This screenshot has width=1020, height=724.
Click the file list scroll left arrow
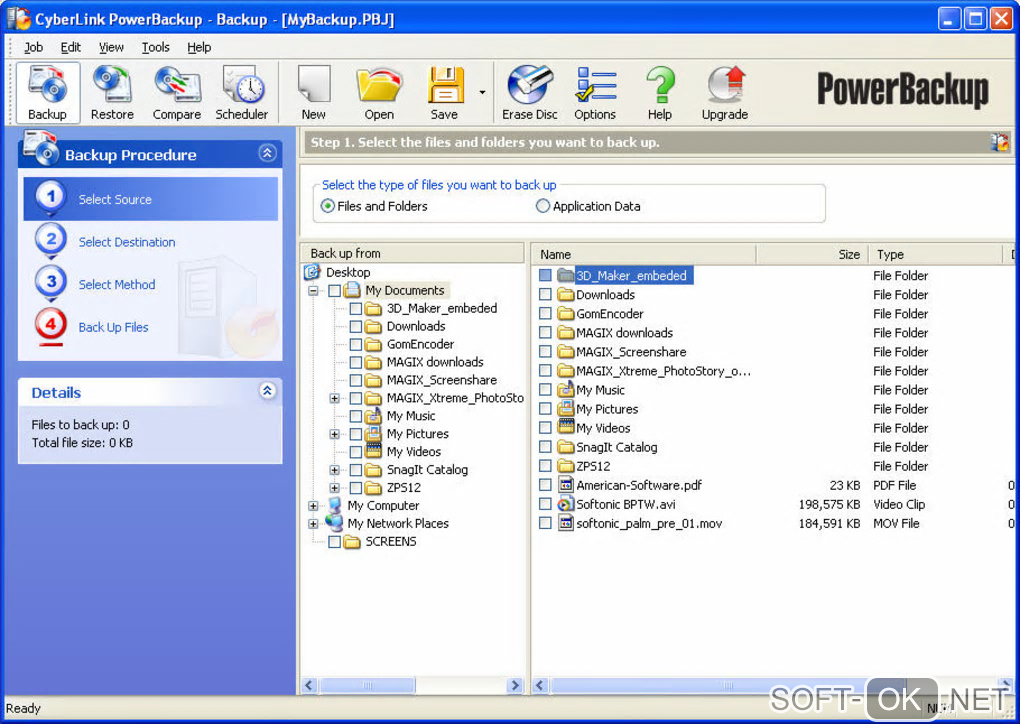coord(540,685)
